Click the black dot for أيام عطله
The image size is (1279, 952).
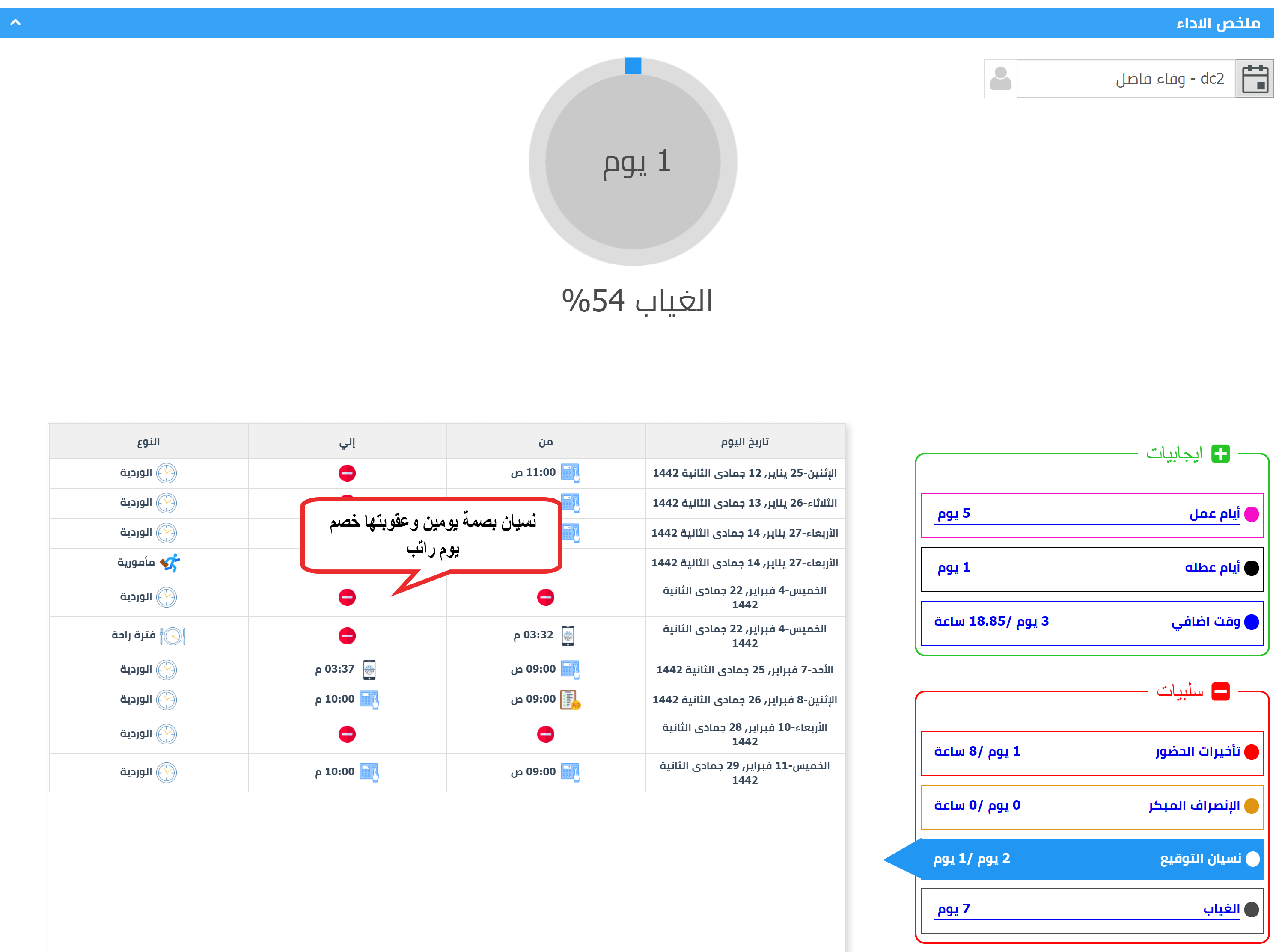tap(1251, 568)
